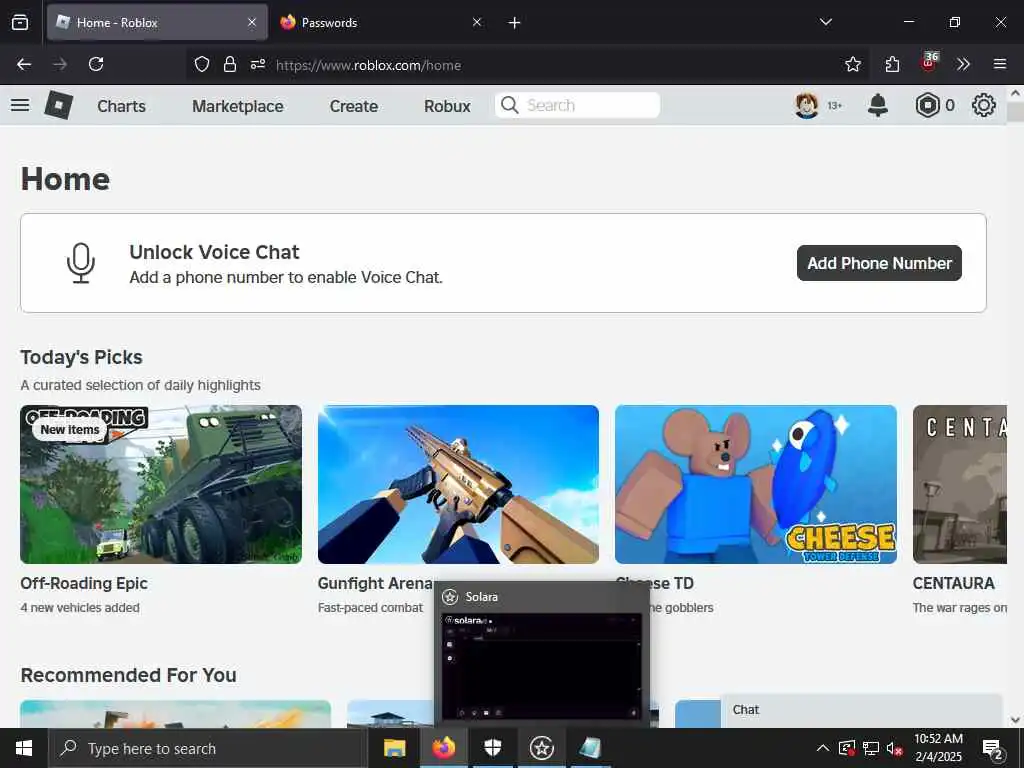Open the network tray icon
Screen dimensions: 1024x768
tap(871, 748)
